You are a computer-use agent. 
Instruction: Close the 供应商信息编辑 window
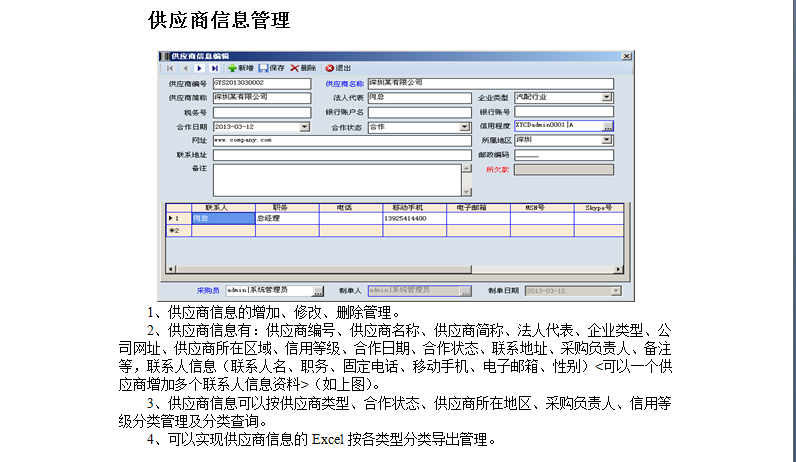625,56
